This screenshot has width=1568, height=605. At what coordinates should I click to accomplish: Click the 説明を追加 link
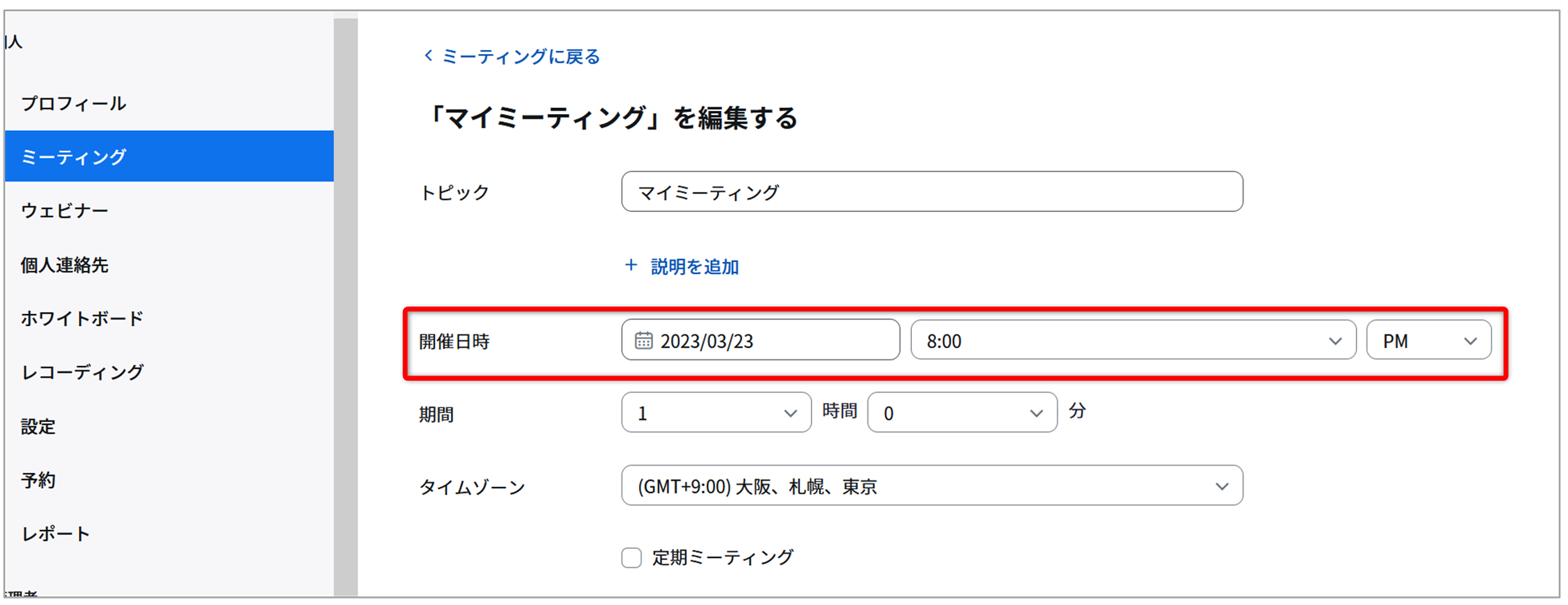694,267
